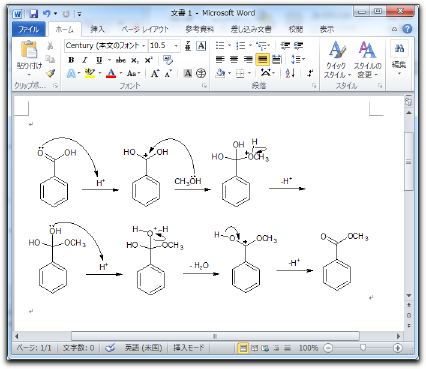This screenshot has height=369, width=426.
Task: Click the horizontal scrollbar thumb
Action: pos(215,336)
